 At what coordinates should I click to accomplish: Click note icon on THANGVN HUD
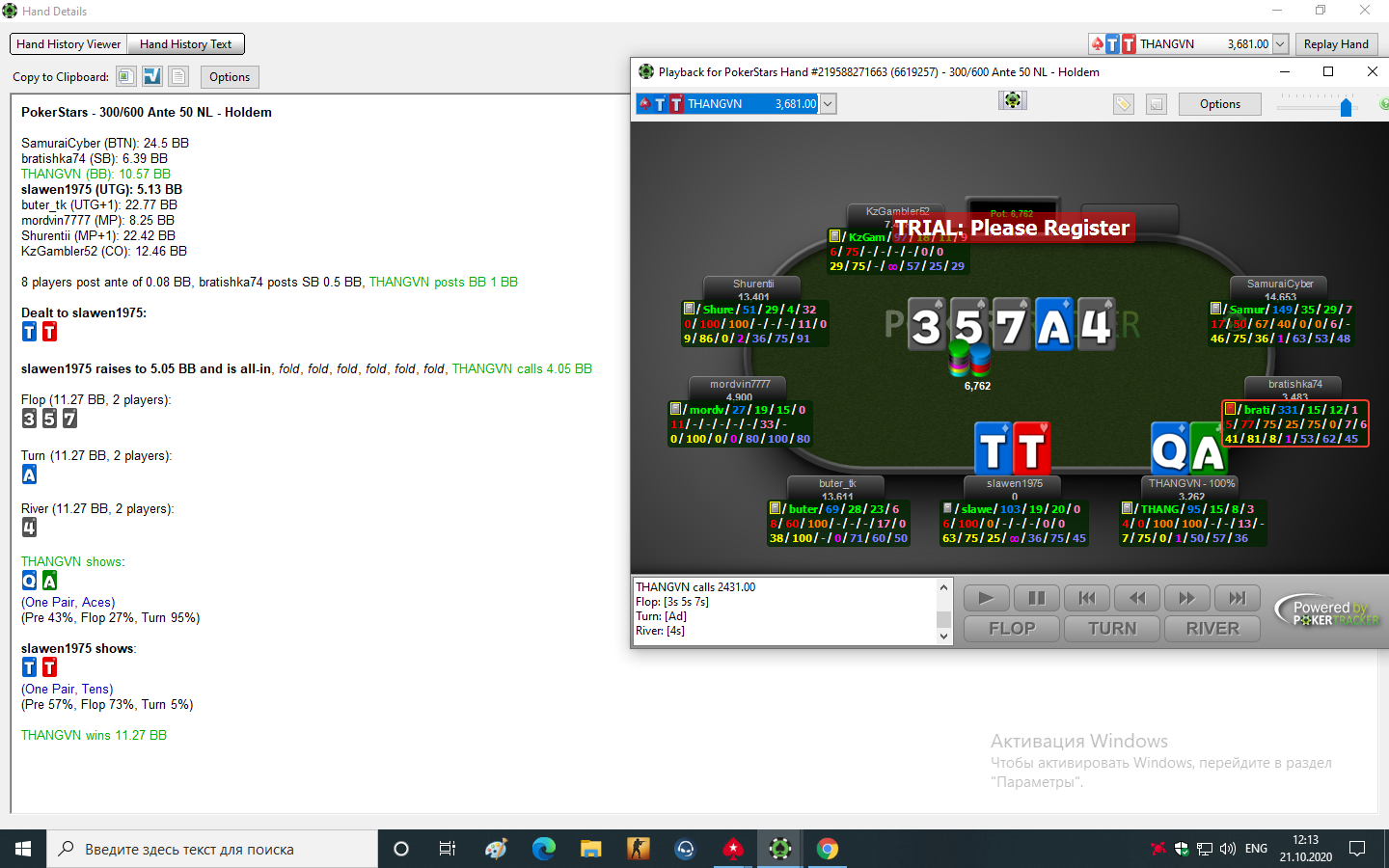click(1127, 508)
